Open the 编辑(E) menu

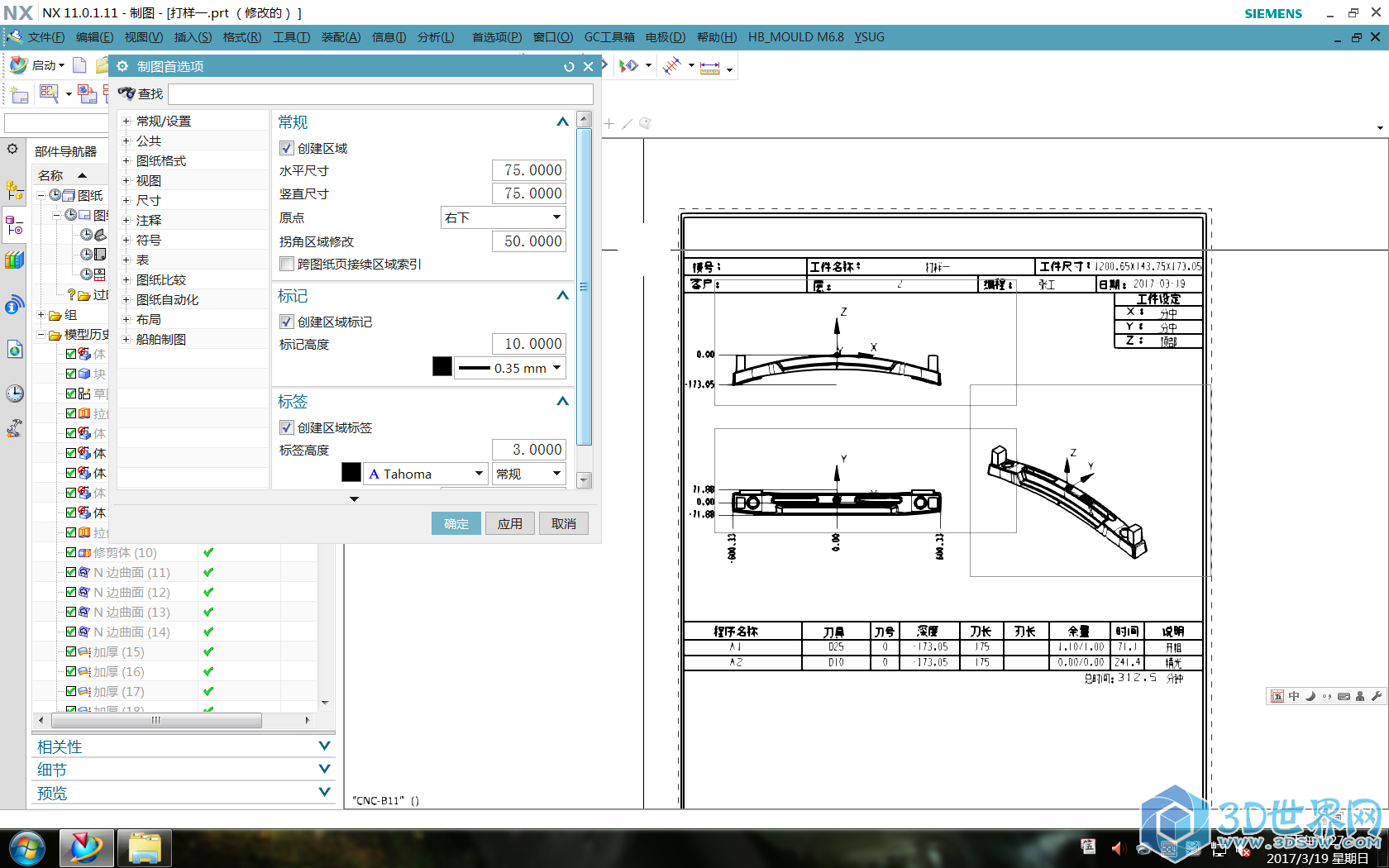[x=94, y=37]
